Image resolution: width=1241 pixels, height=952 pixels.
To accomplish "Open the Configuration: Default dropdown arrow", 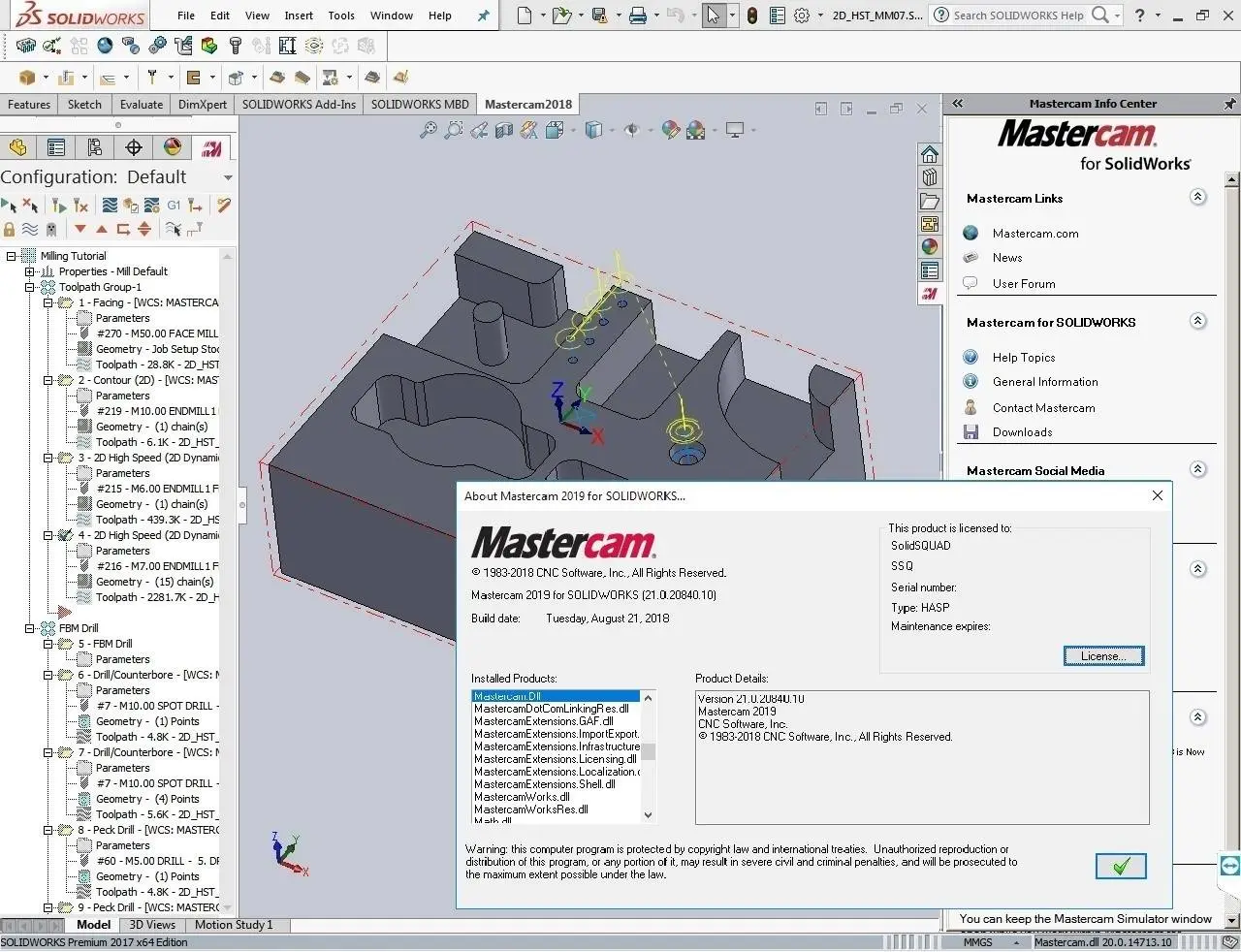I will pos(228,177).
